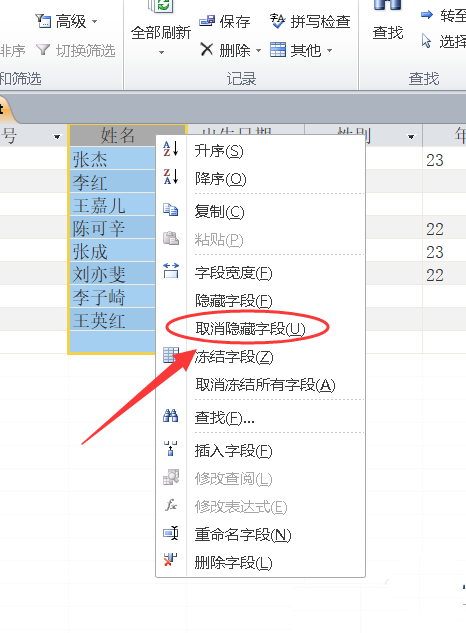Choose 重命名字段(N) menu entry

243,535
